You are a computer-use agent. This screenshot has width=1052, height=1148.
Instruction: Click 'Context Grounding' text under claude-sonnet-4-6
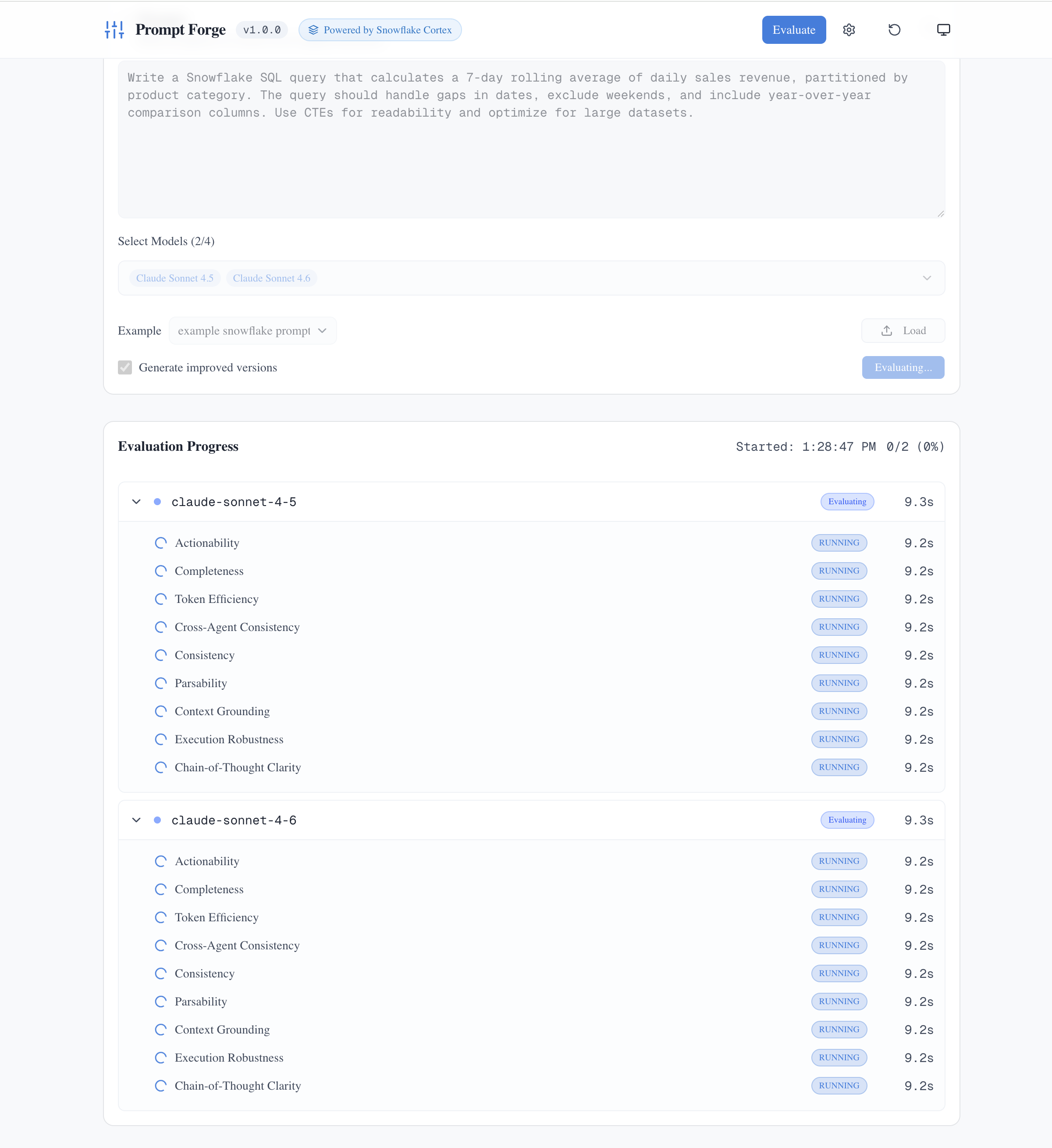222,1030
